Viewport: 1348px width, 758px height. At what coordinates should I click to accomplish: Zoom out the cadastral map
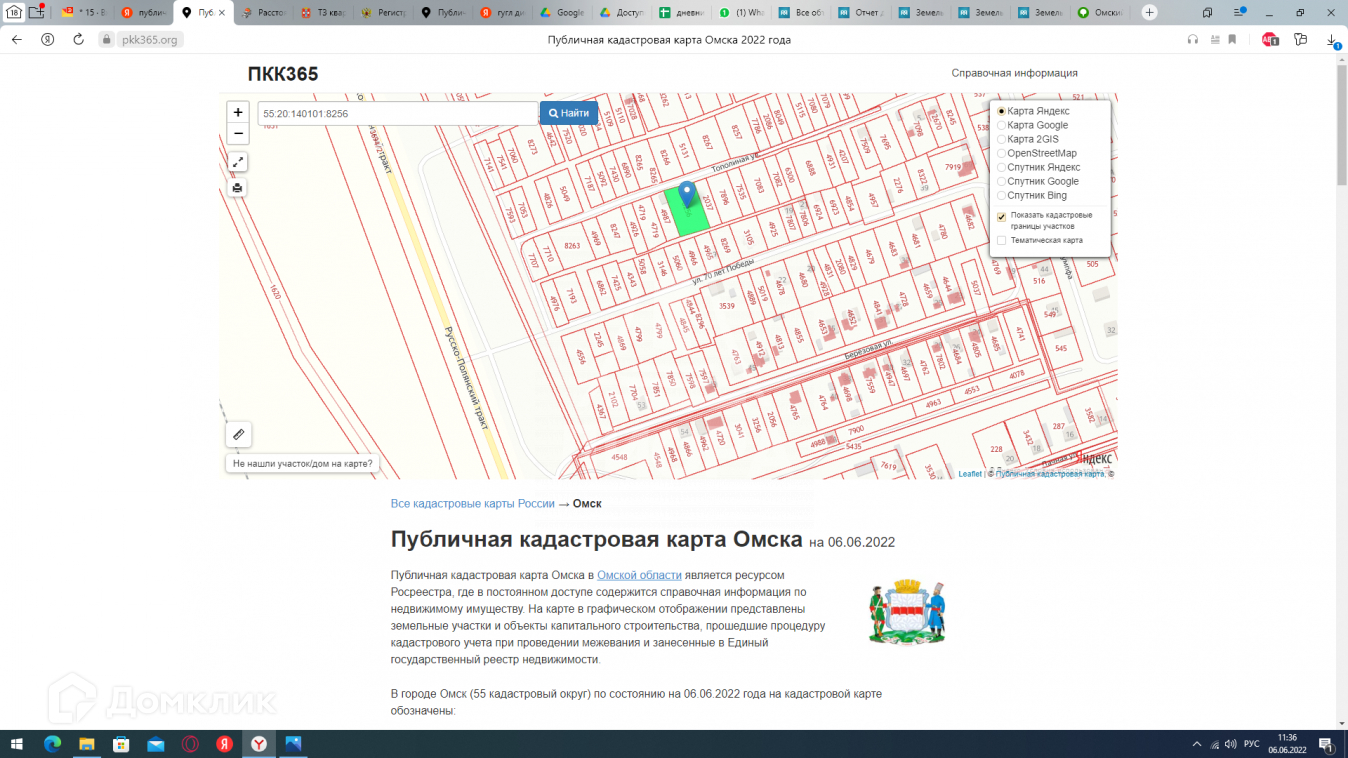tap(238, 134)
